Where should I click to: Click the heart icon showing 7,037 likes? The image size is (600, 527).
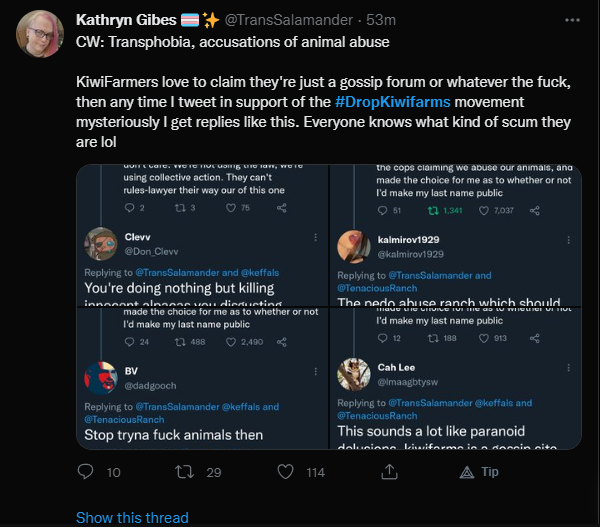pos(486,210)
